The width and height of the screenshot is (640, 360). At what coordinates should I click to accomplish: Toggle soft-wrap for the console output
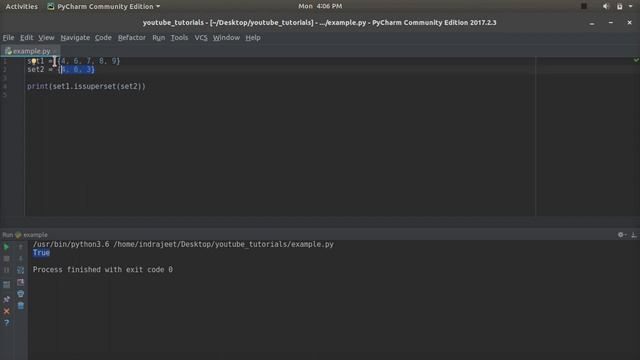click(20, 270)
